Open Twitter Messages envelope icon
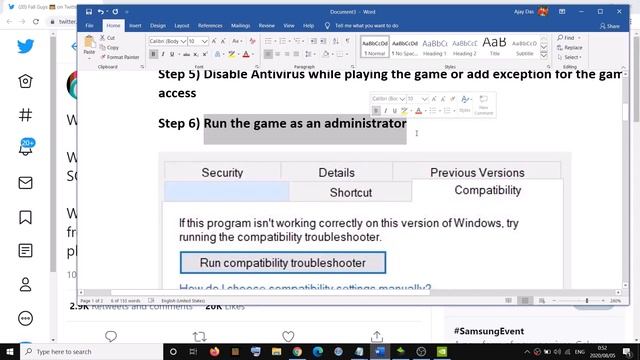The width and height of the screenshot is (640, 360). (25, 183)
